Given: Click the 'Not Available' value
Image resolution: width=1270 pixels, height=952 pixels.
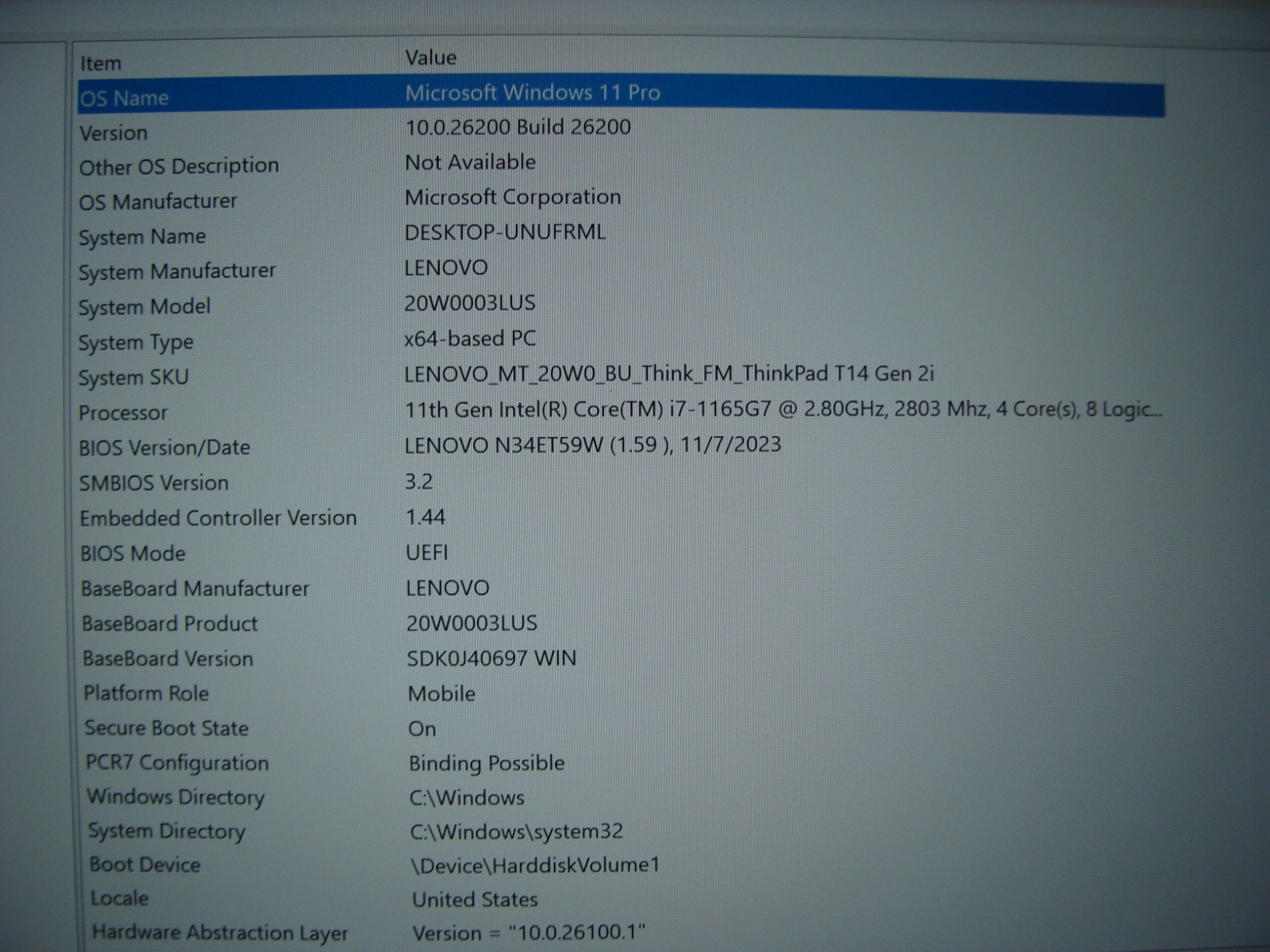Looking at the screenshot, I should pos(471,162).
